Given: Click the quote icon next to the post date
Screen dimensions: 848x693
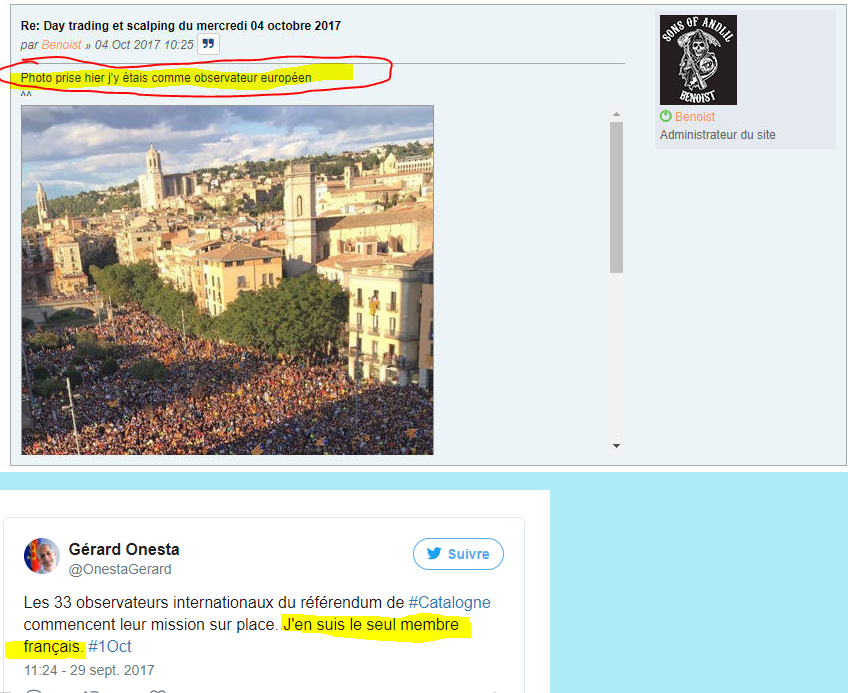Looking at the screenshot, I should [208, 44].
